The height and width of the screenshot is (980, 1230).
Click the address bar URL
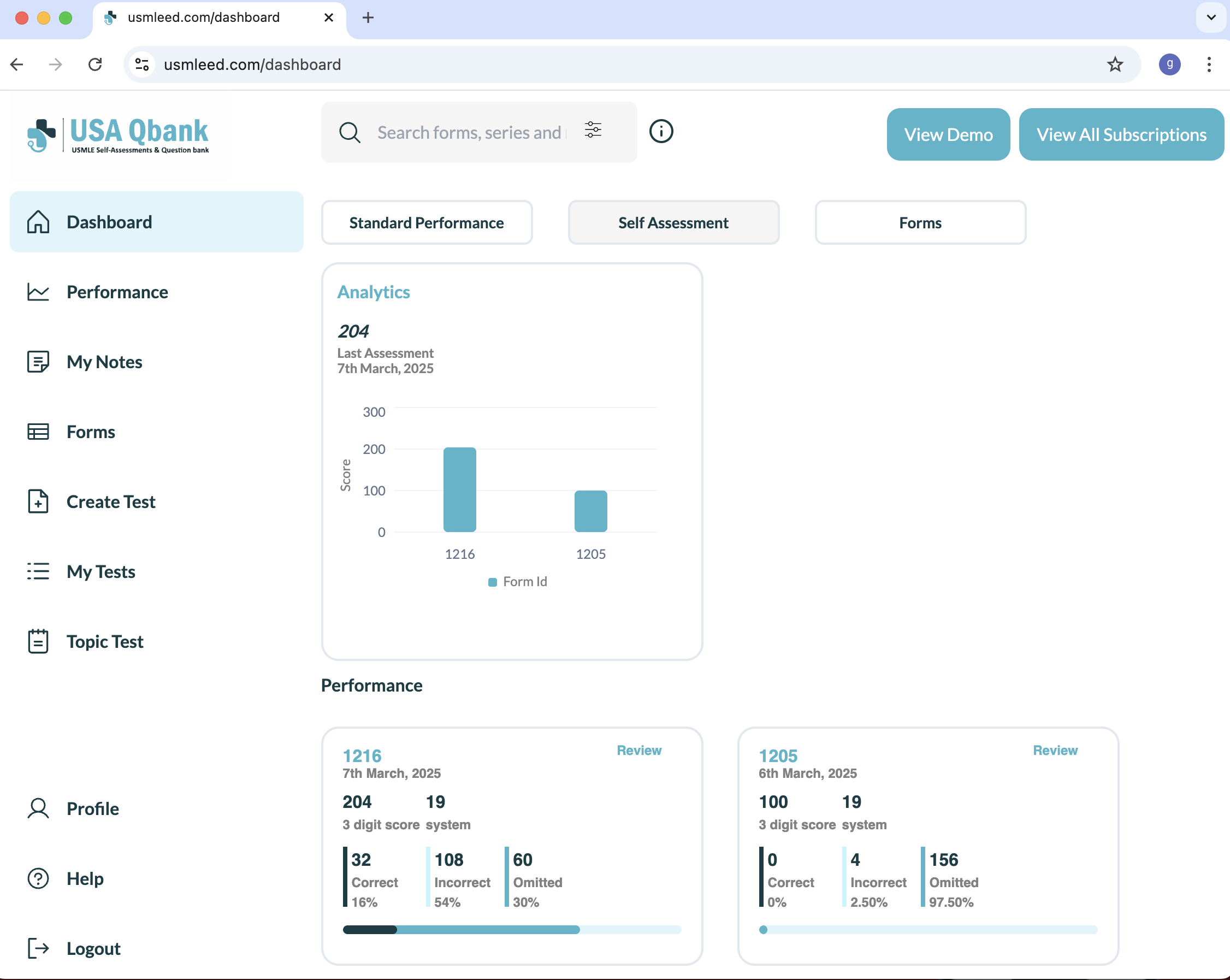click(252, 64)
